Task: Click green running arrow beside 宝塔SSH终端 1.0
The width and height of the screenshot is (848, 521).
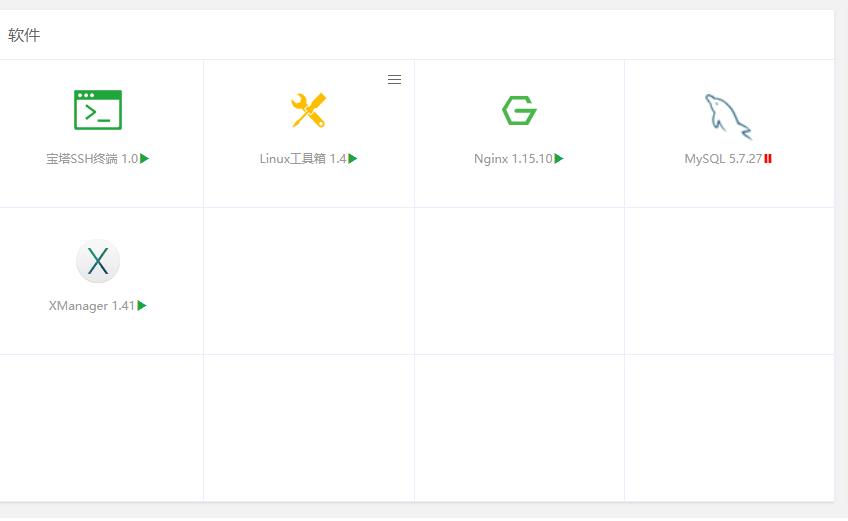Action: (x=144, y=159)
